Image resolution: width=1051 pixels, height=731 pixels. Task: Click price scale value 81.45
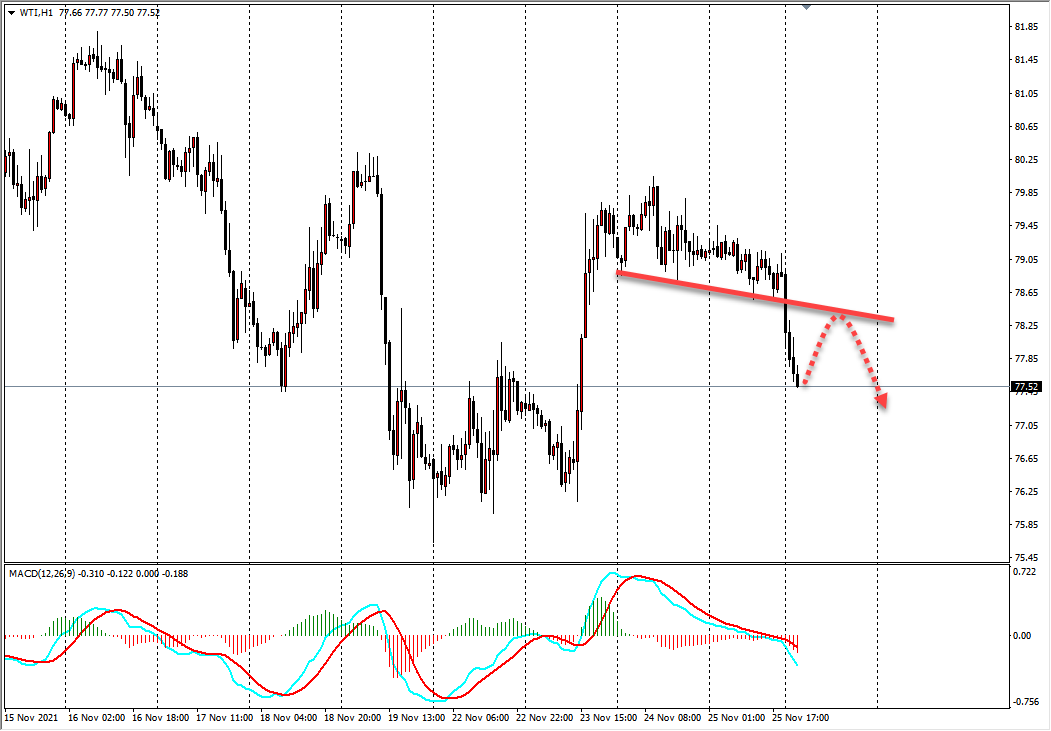1026,60
